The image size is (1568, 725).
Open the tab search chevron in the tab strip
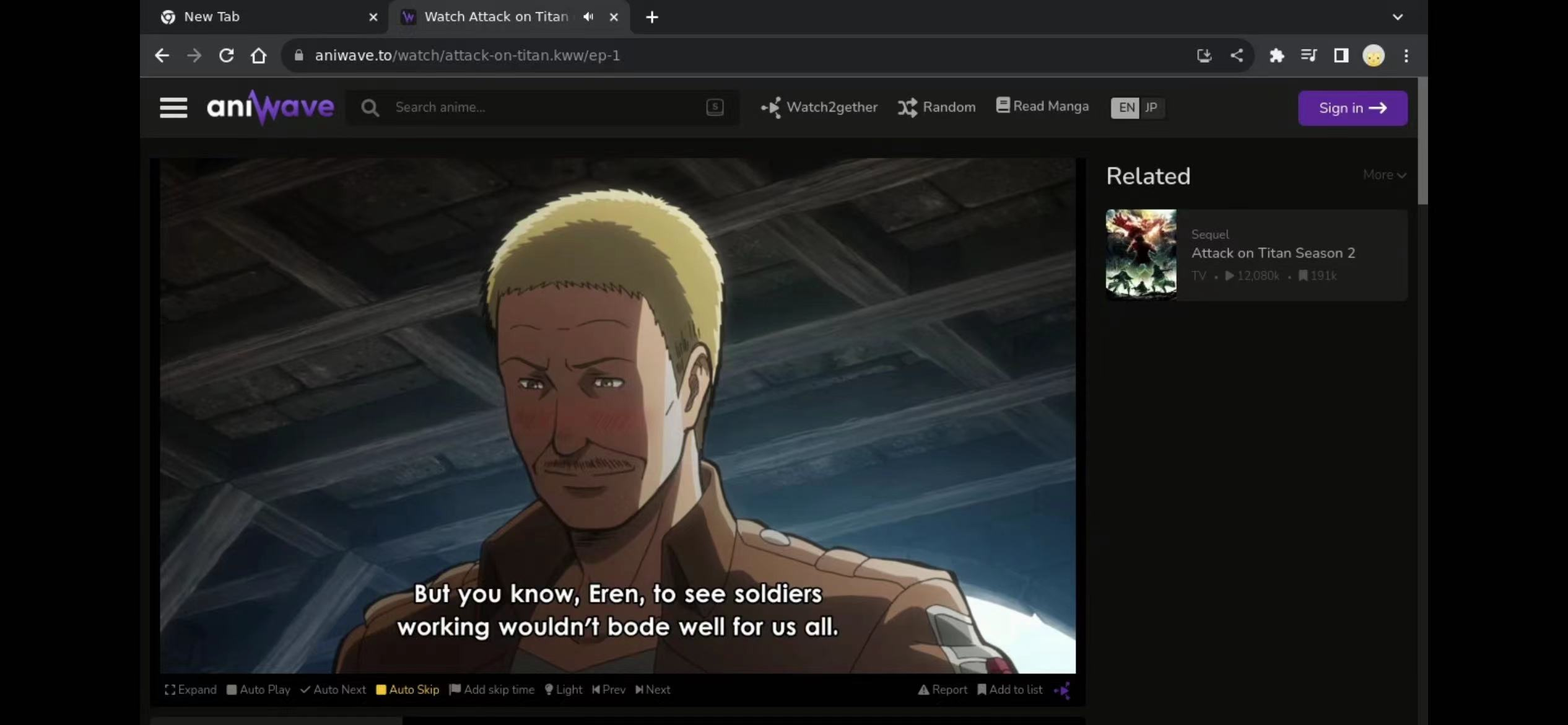coord(1398,17)
